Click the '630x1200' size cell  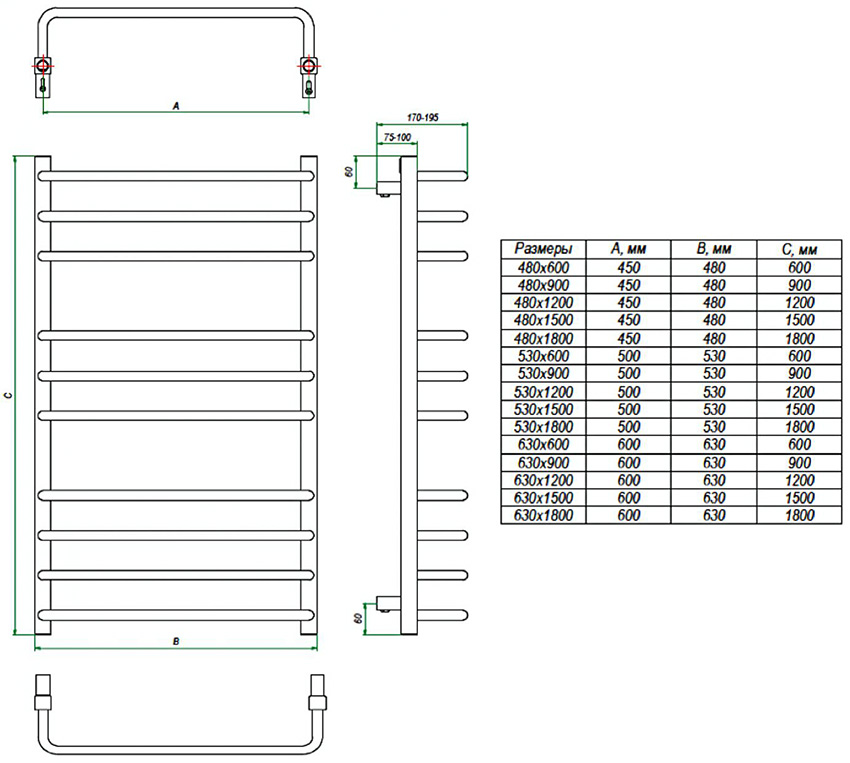point(543,480)
